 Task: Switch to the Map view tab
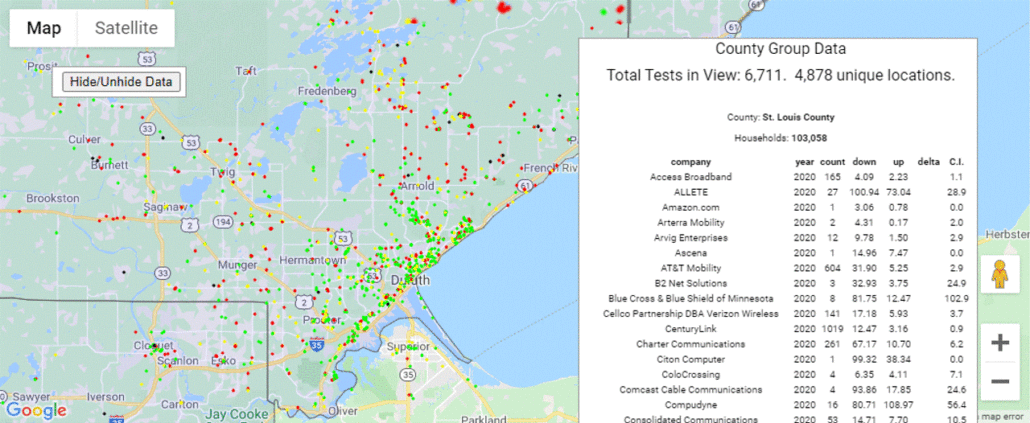[x=43, y=28]
